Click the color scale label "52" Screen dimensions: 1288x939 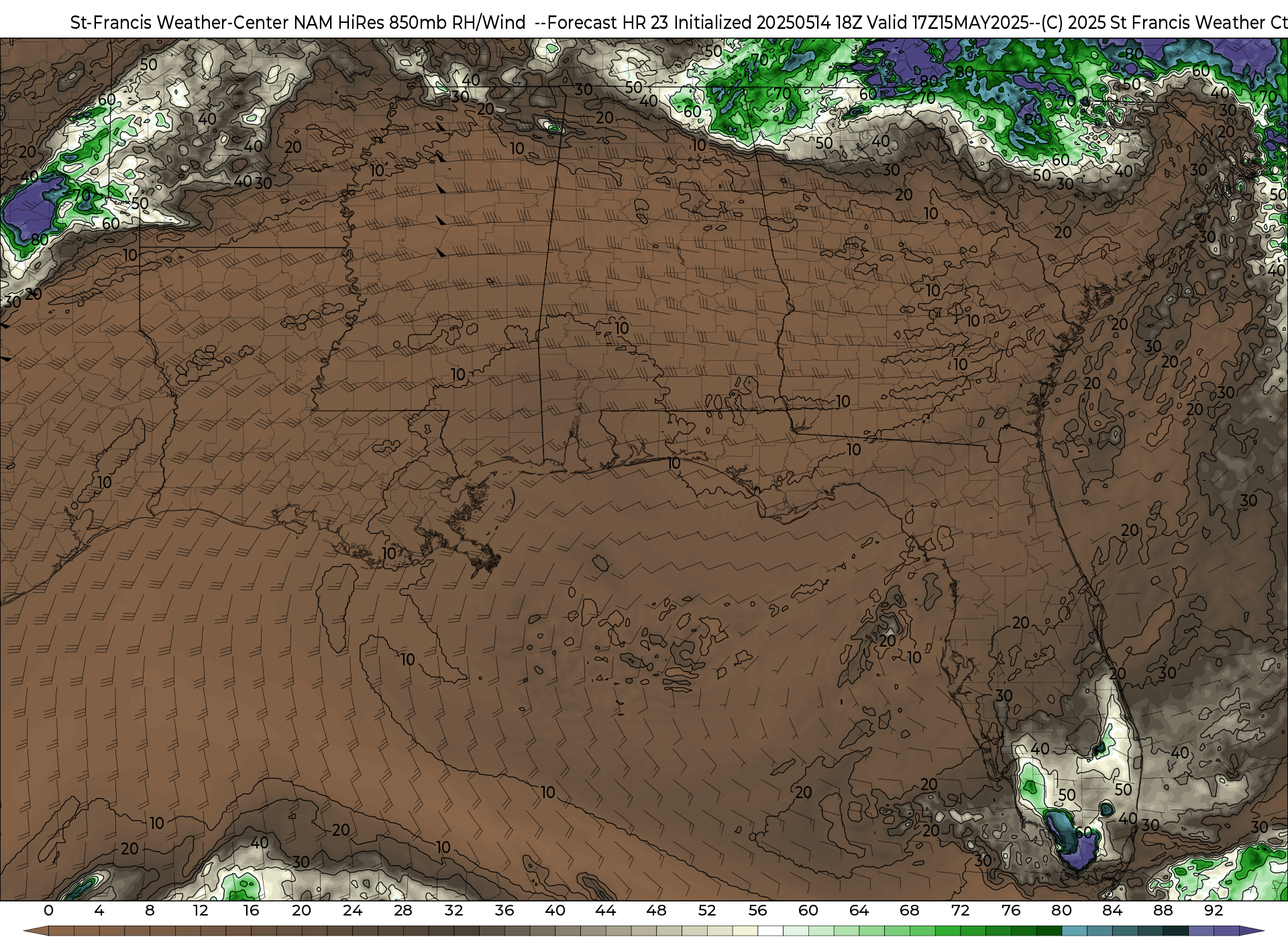pos(707,910)
